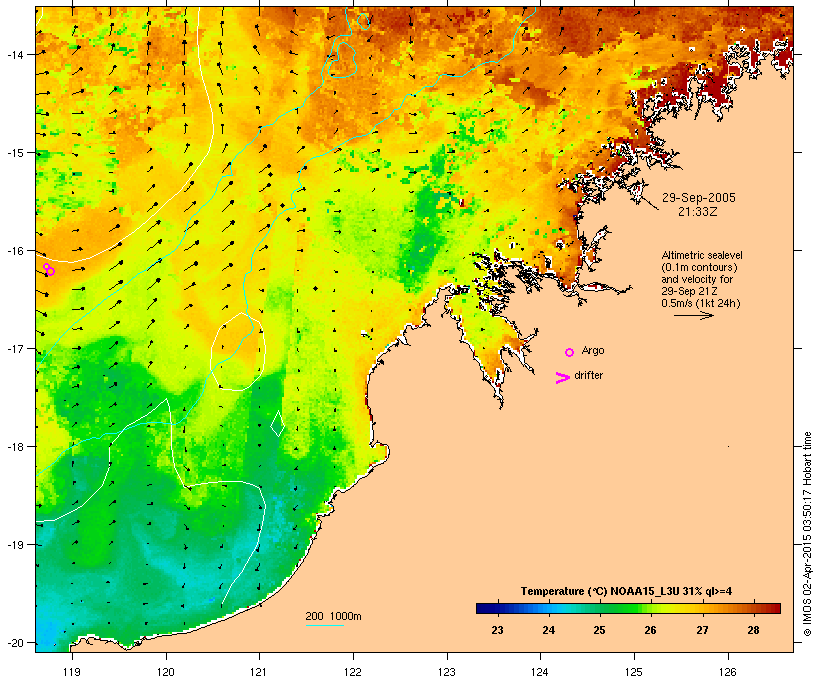Click the 25 value on color scale

click(599, 630)
